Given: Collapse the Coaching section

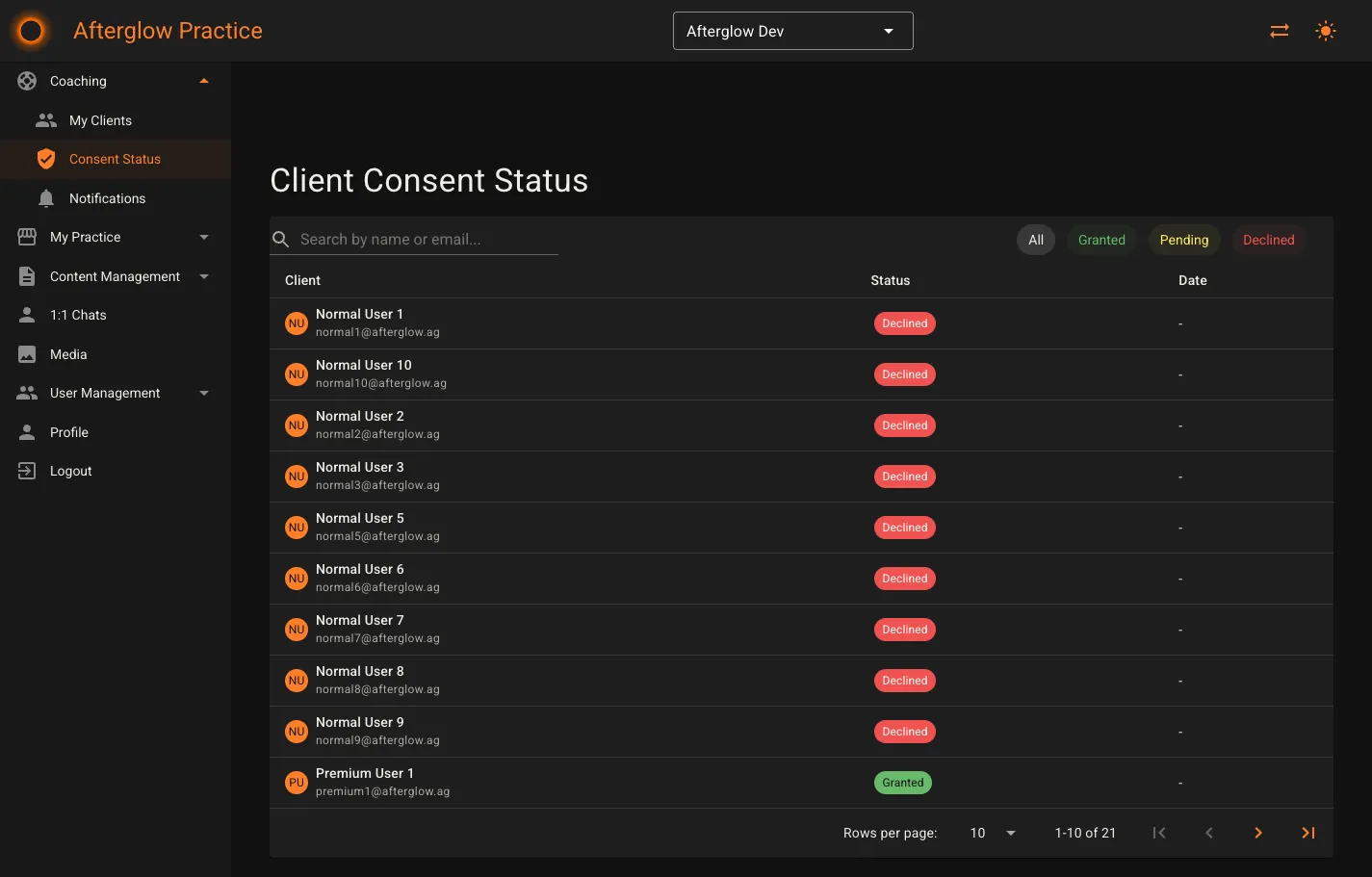Looking at the screenshot, I should coord(203,81).
